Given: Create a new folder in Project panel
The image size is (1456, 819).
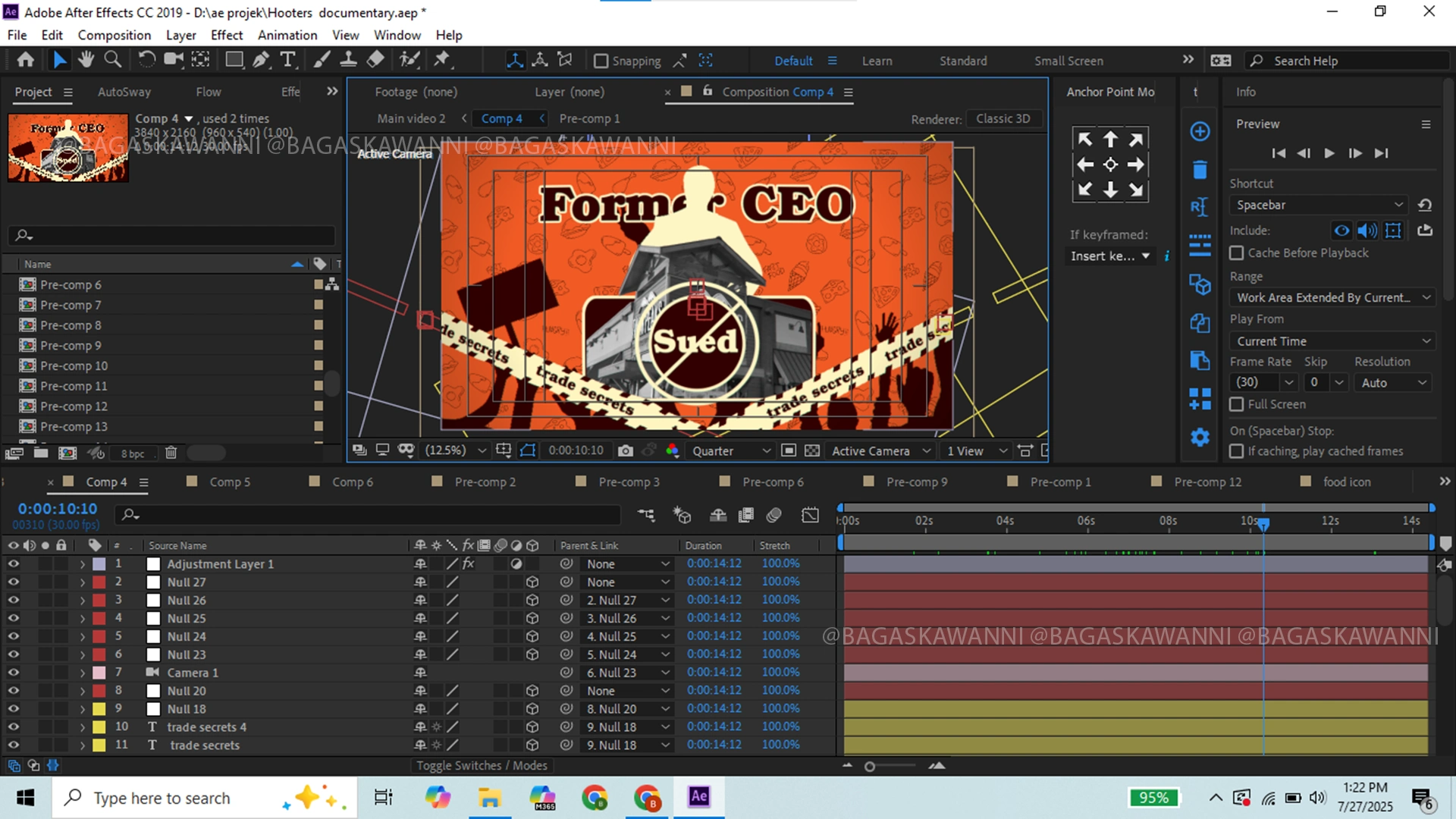Looking at the screenshot, I should point(41,453).
